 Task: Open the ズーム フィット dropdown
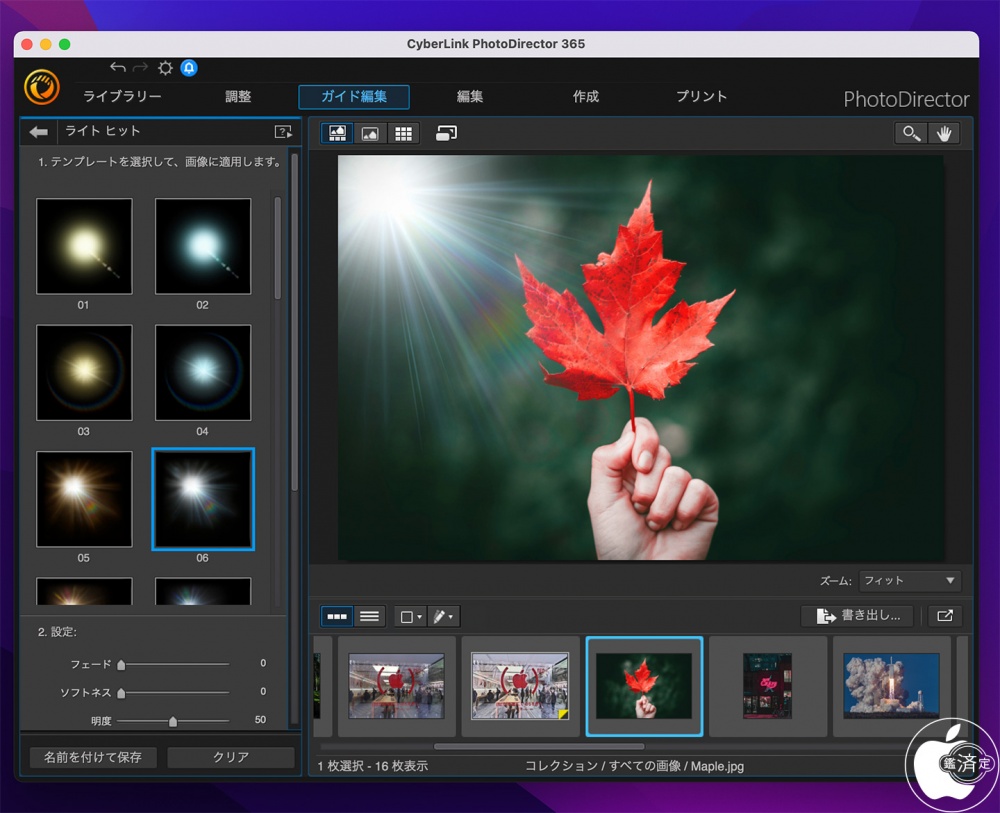(910, 580)
